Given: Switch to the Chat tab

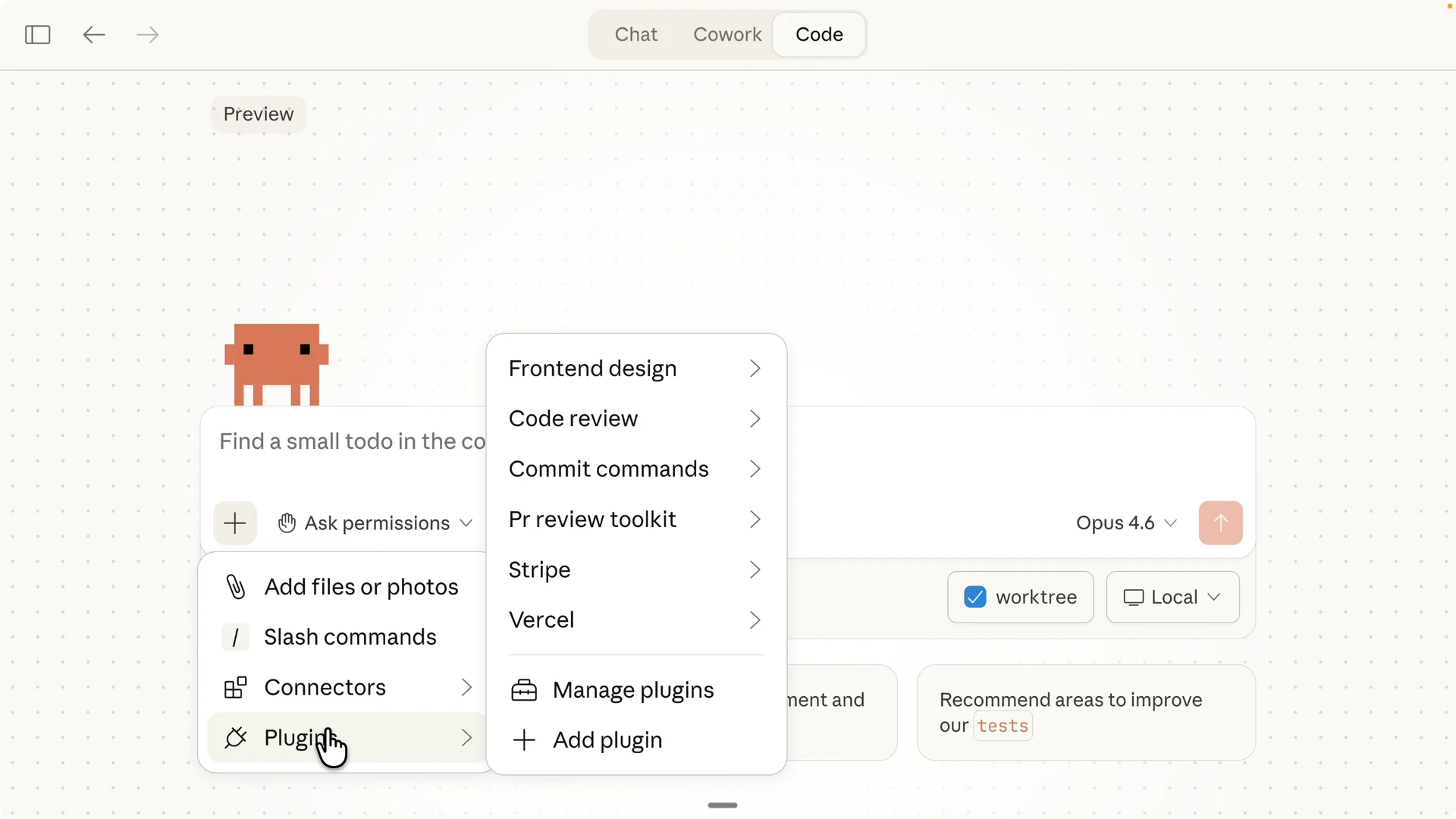Looking at the screenshot, I should 635,35.
